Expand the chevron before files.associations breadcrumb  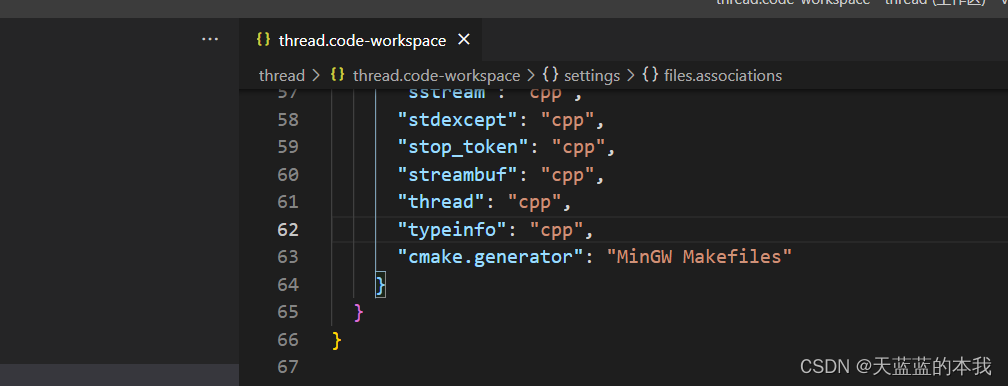(x=631, y=76)
